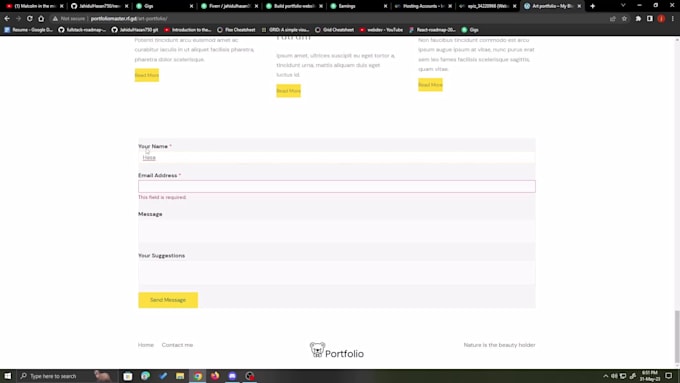Click Read More under the first column
The width and height of the screenshot is (680, 383).
click(x=147, y=75)
